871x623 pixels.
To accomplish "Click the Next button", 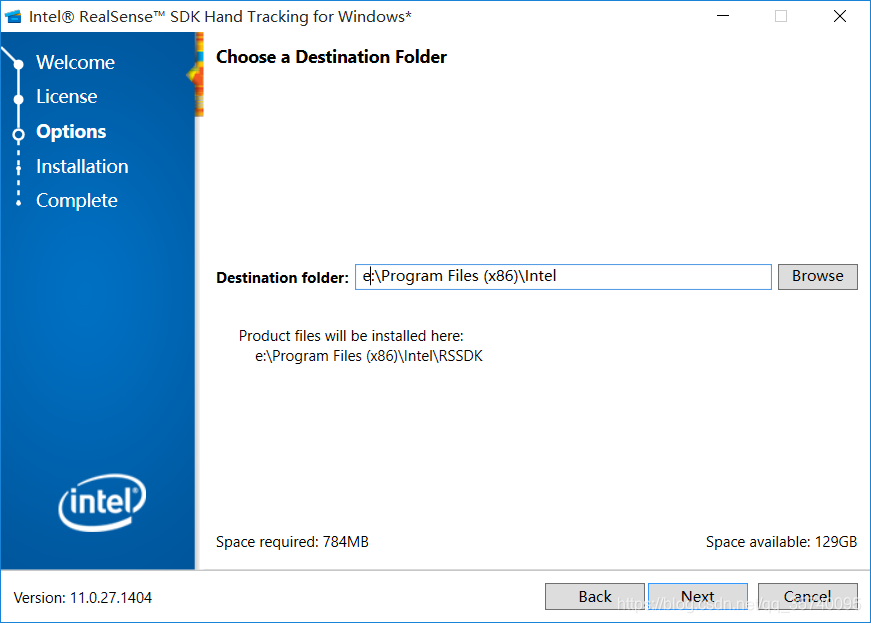I will 698,596.
